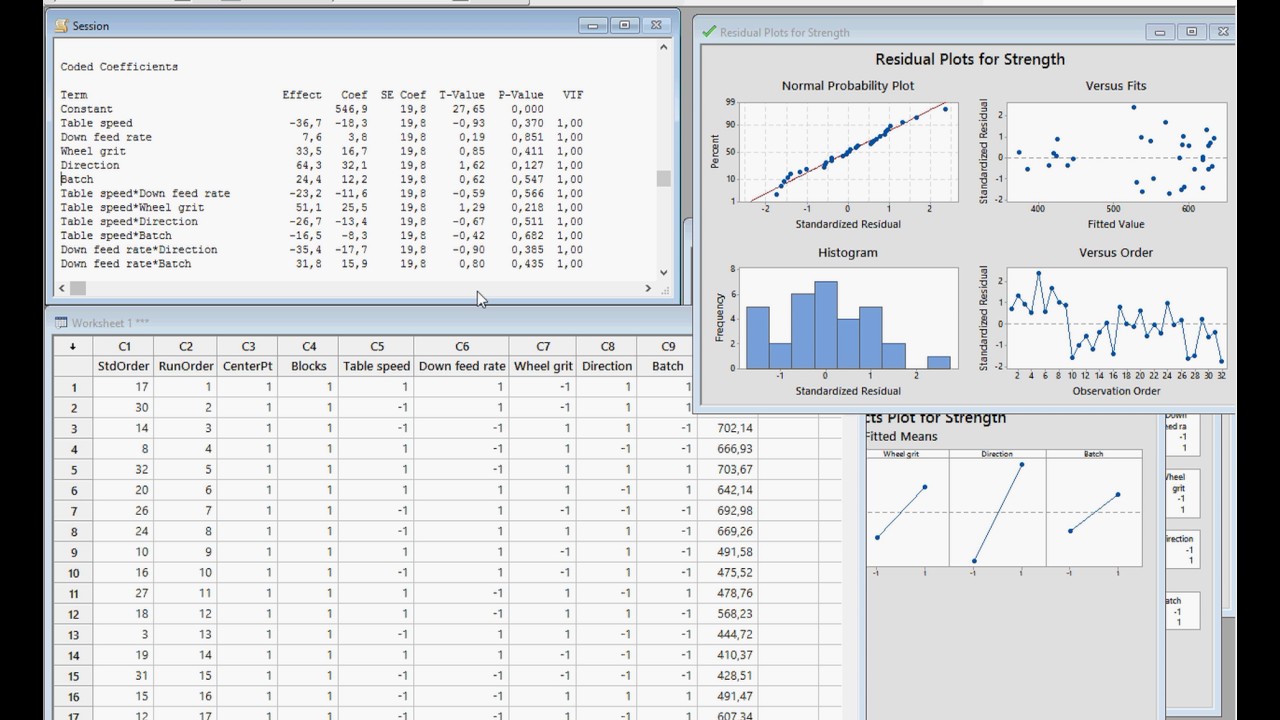Minimize the Residual Plots for Strength window
The width and height of the screenshot is (1280, 720).
coord(1161,32)
